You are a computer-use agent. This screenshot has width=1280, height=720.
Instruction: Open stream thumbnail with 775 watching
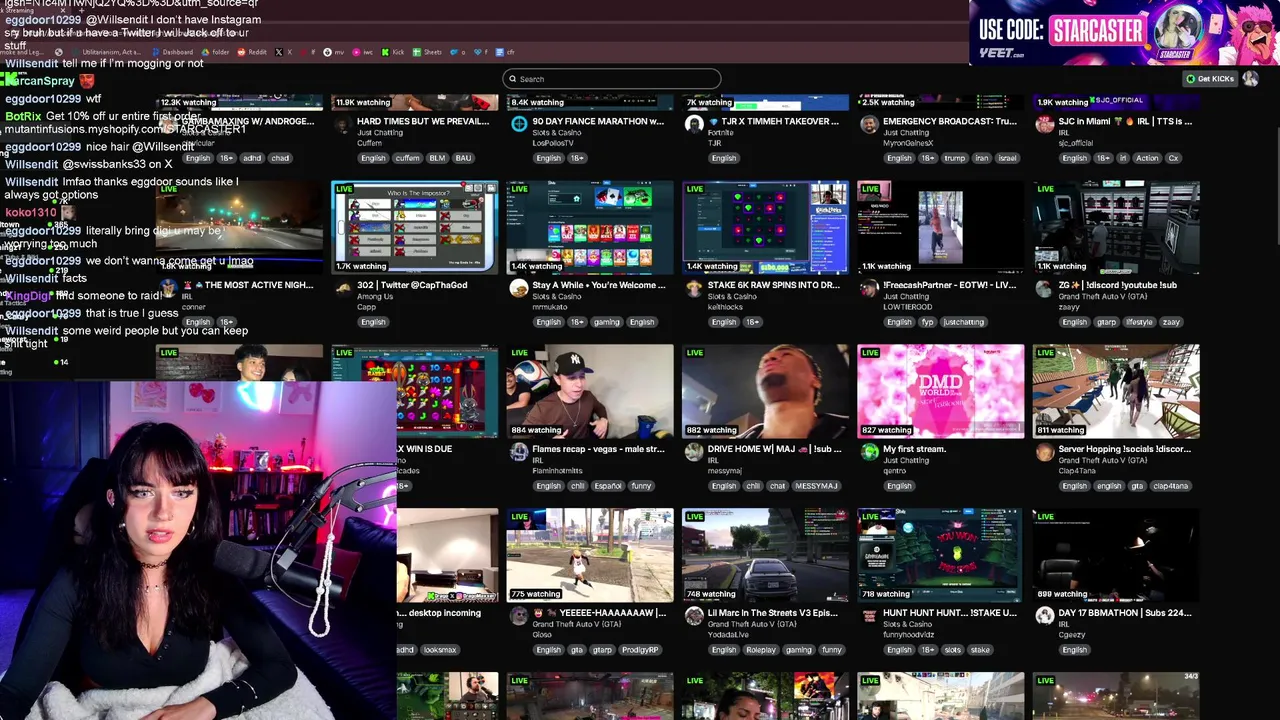click(x=590, y=555)
